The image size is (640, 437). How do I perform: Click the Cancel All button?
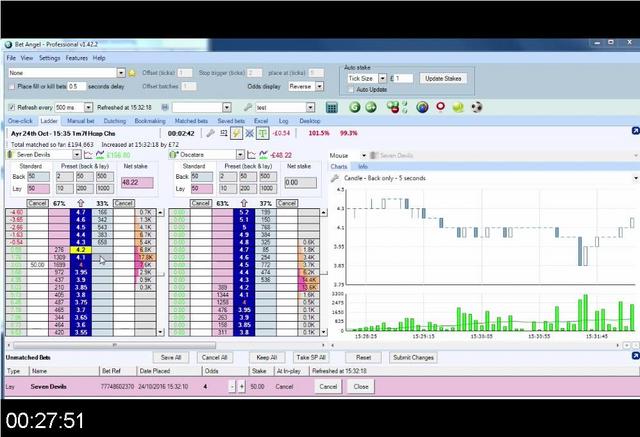pyautogui.click(x=214, y=358)
